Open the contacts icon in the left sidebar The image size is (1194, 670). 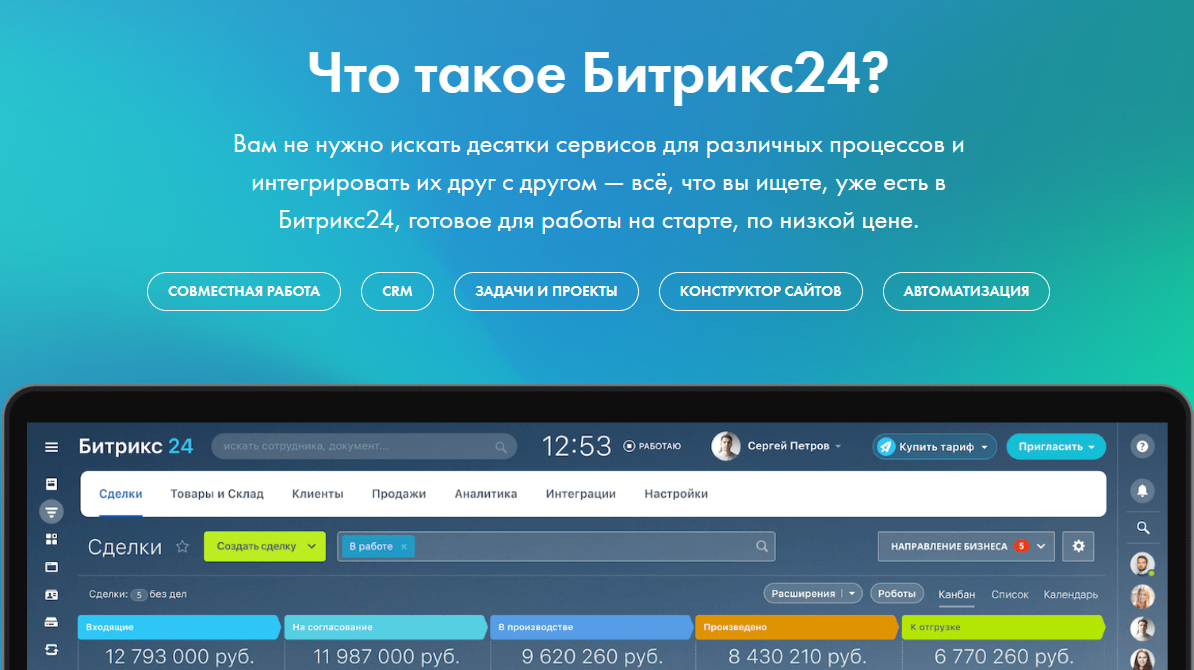point(51,593)
